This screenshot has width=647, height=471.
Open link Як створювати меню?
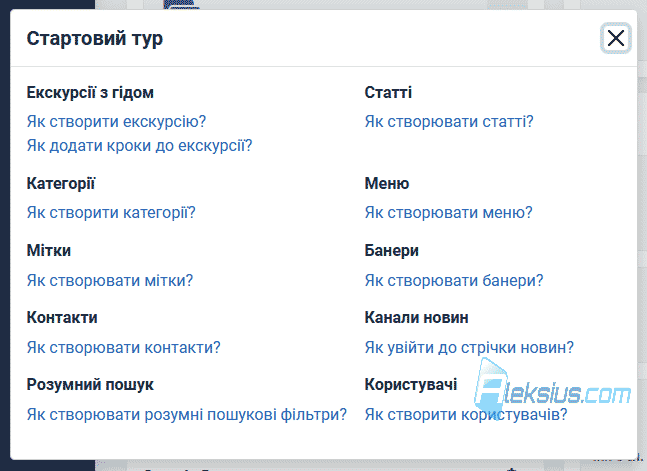click(x=449, y=213)
